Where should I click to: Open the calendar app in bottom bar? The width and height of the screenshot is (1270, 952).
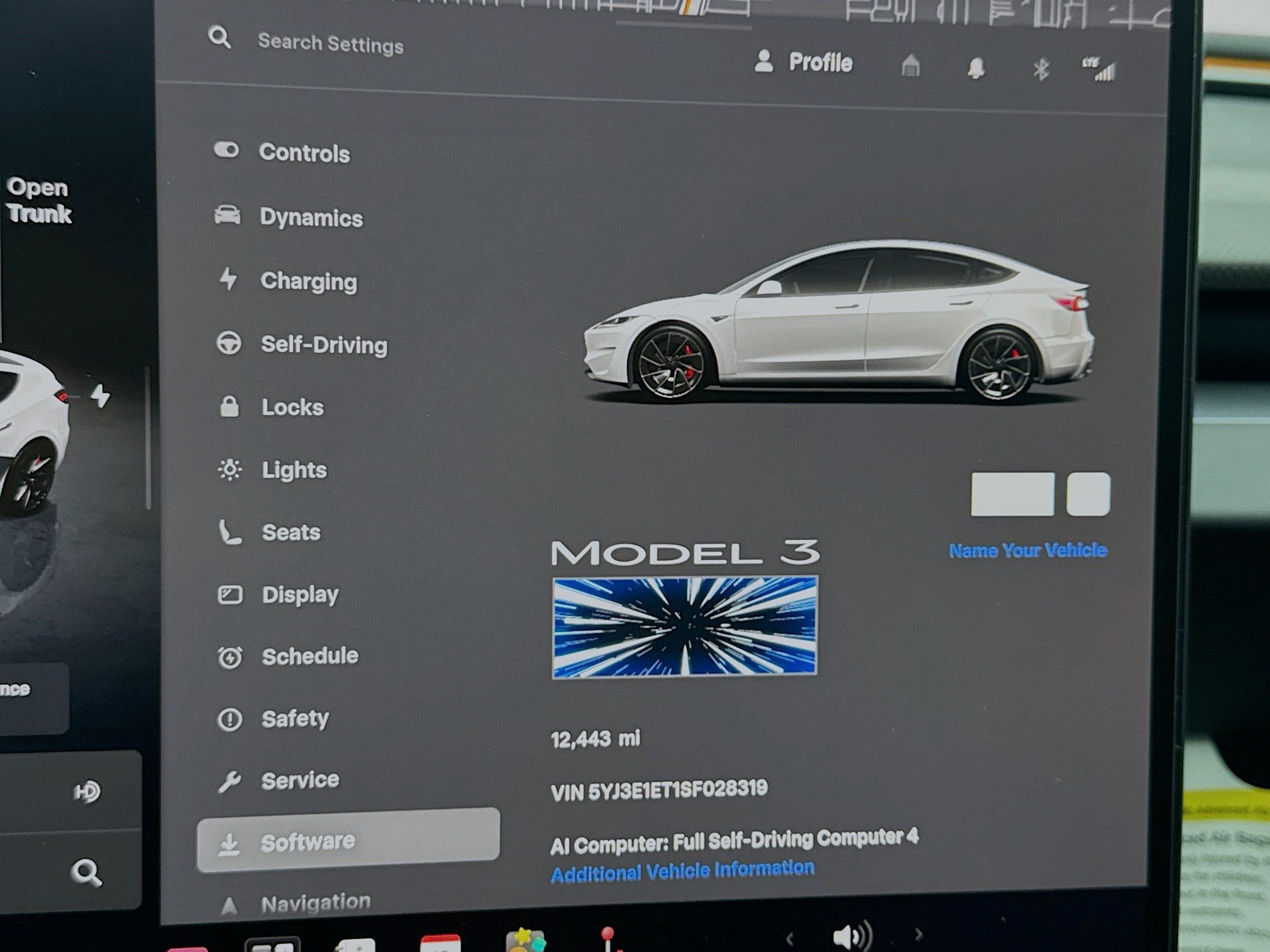tap(440, 943)
